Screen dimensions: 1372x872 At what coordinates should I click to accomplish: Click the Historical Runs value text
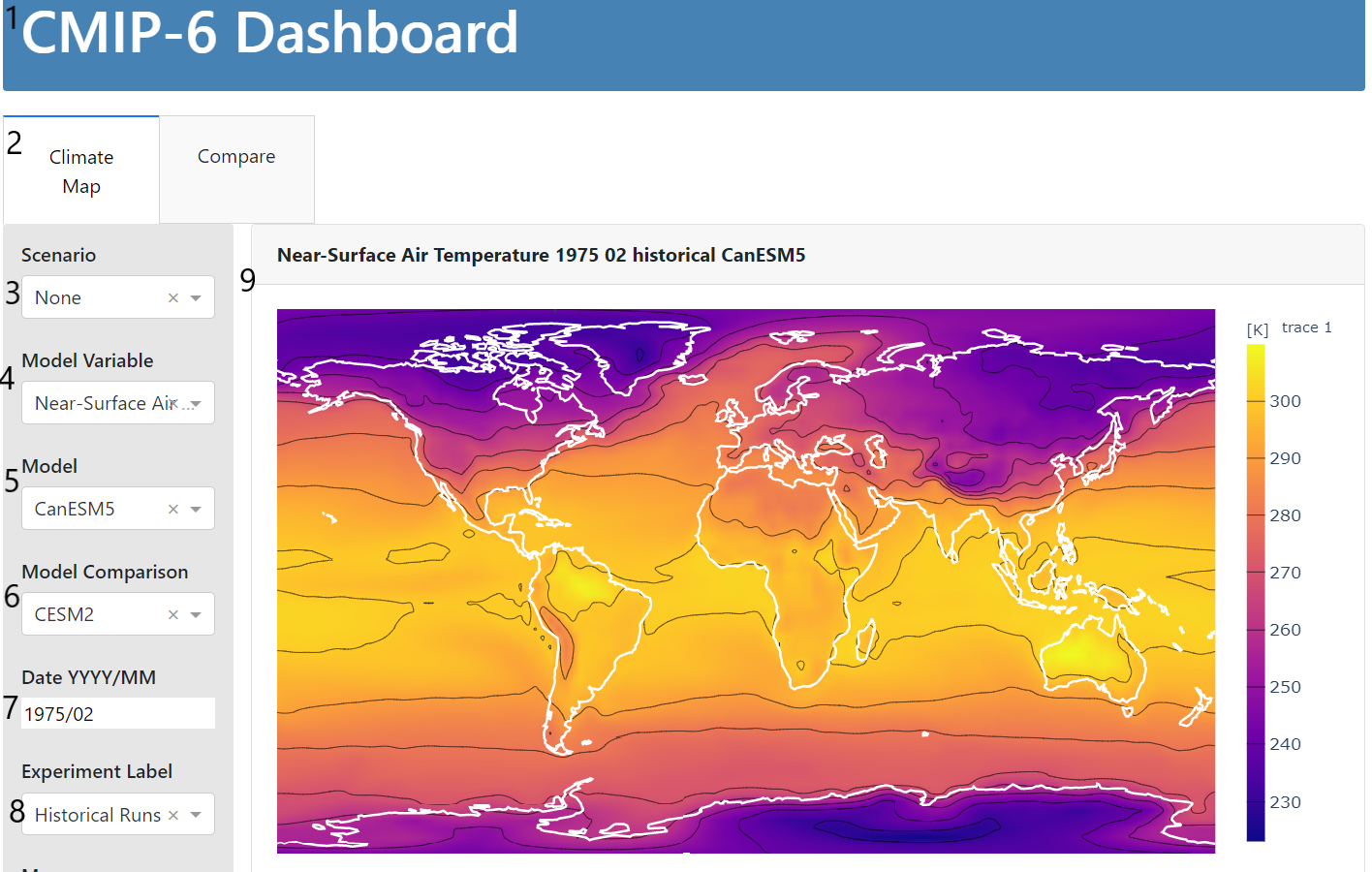coord(98,815)
